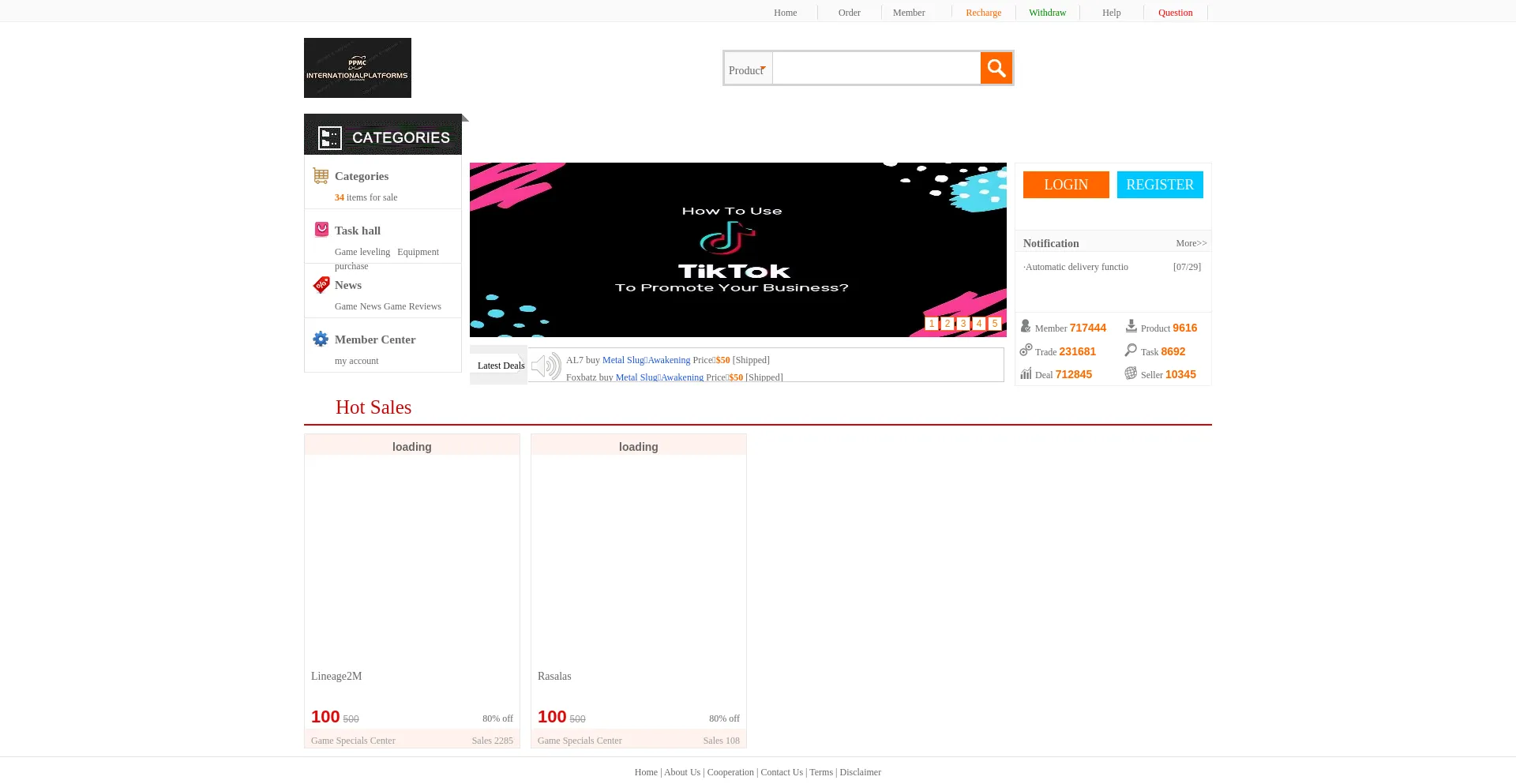Viewport: 1516px width, 784px height.
Task: Open the Lineage2M product card
Action: click(x=412, y=591)
